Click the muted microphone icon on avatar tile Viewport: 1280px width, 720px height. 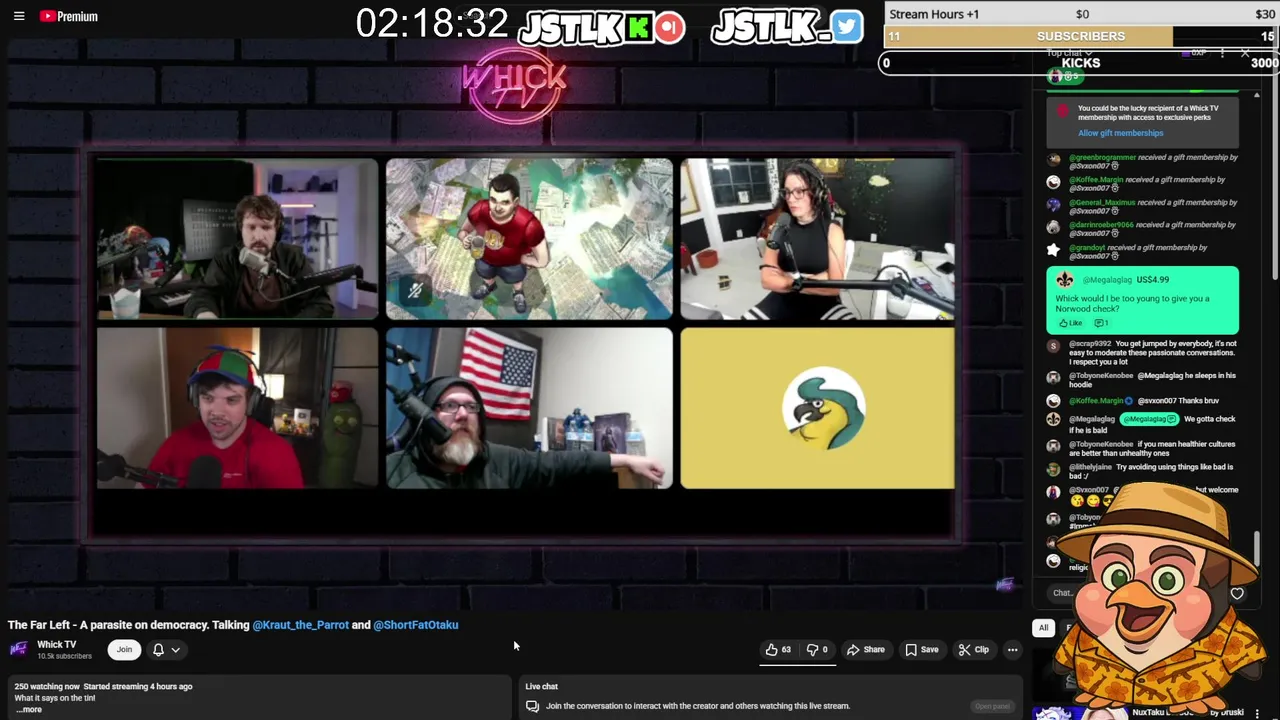(415, 291)
